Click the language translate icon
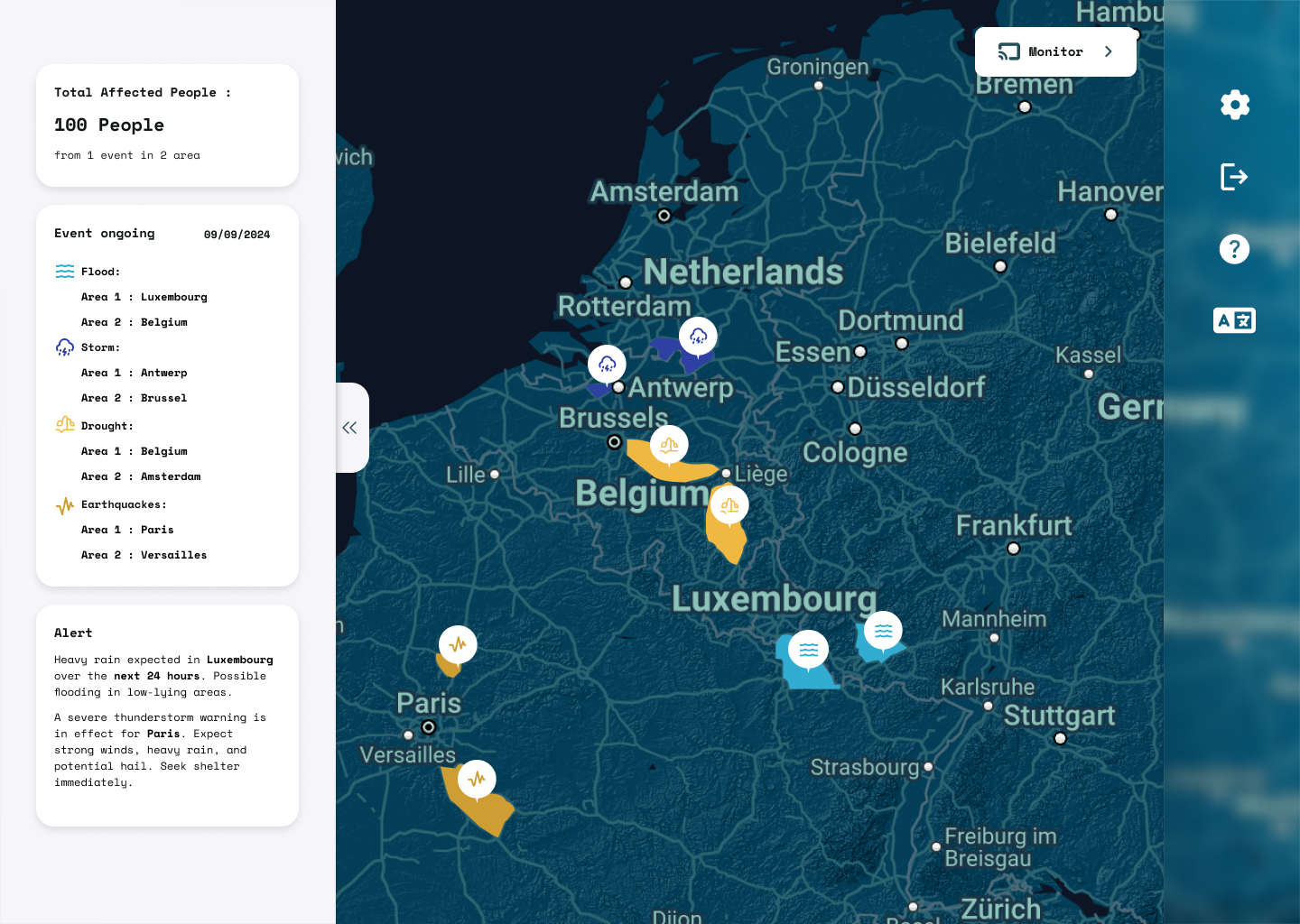The image size is (1300, 924). click(x=1234, y=320)
